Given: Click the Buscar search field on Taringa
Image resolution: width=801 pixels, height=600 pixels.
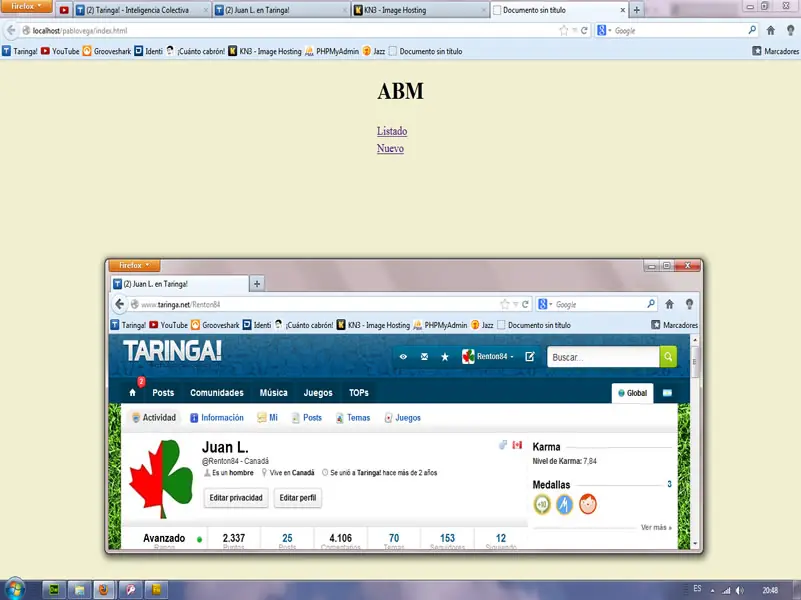Looking at the screenshot, I should (x=603, y=357).
